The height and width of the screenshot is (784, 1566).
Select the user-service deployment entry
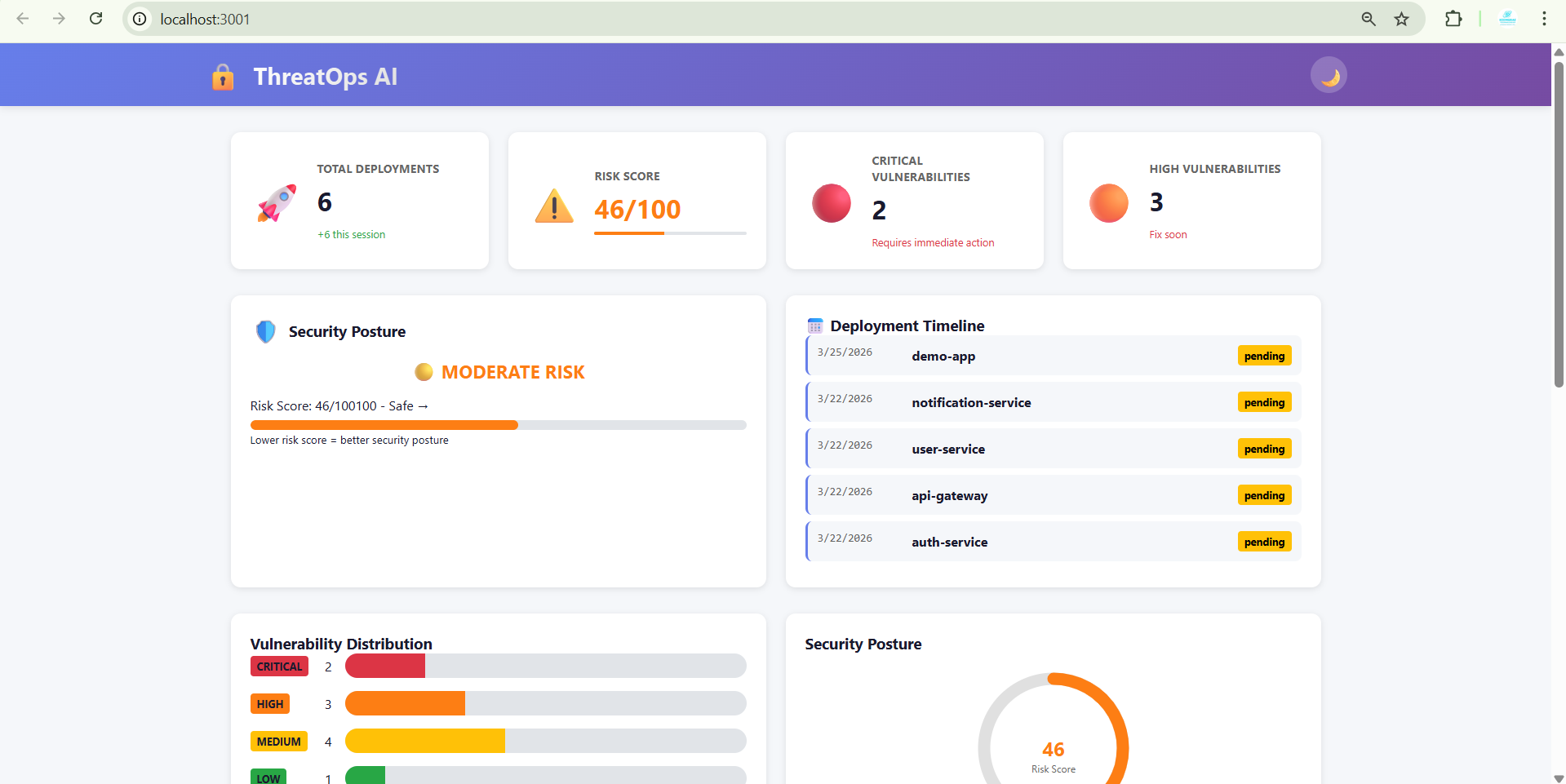(x=1053, y=449)
